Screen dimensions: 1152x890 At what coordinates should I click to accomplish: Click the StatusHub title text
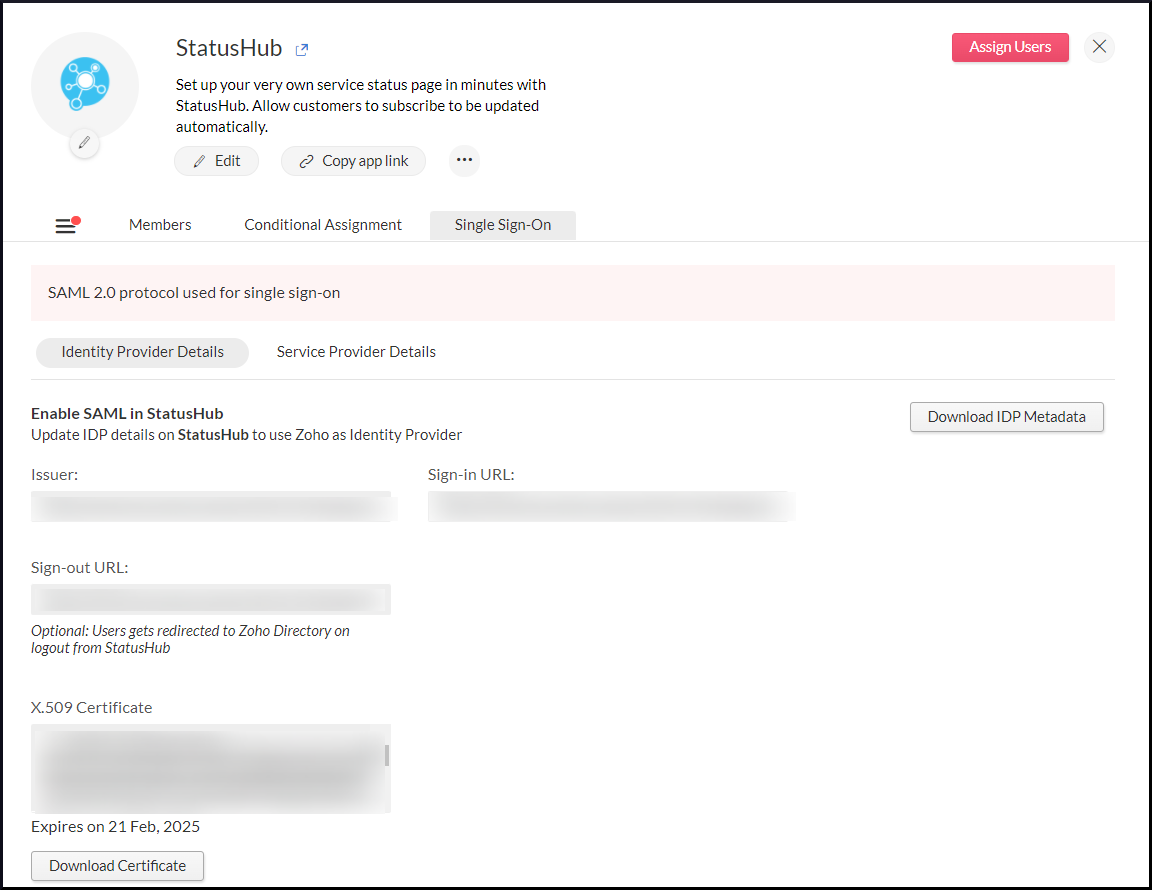pos(228,48)
